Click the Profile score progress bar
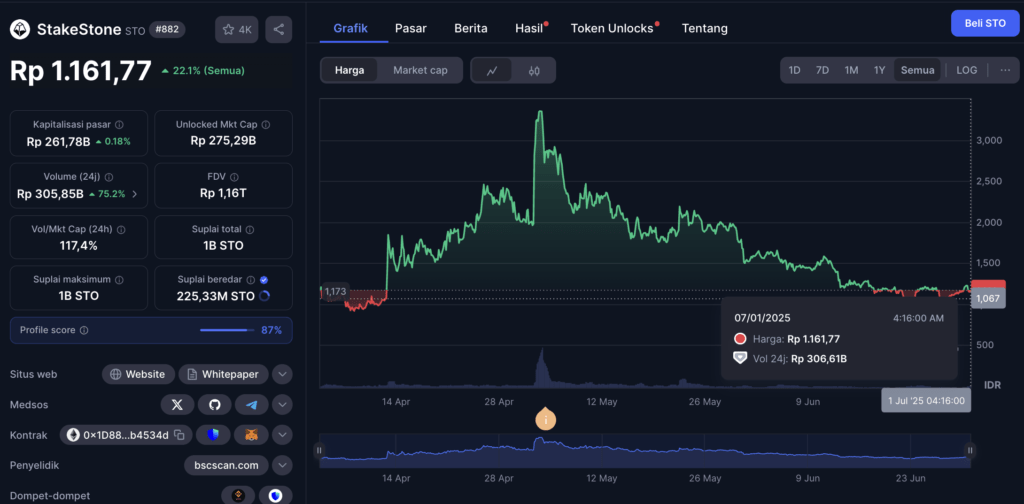Viewport: 1024px width, 504px height. (227, 330)
